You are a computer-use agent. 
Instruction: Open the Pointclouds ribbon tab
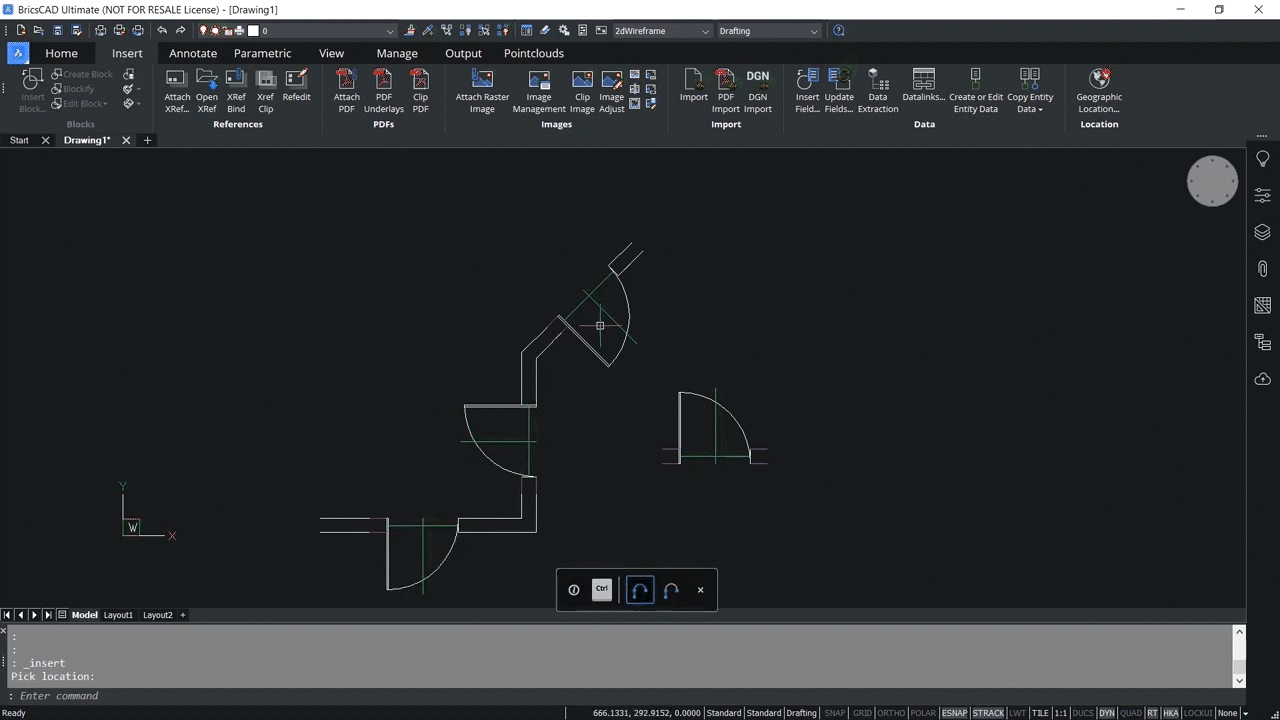coord(534,53)
